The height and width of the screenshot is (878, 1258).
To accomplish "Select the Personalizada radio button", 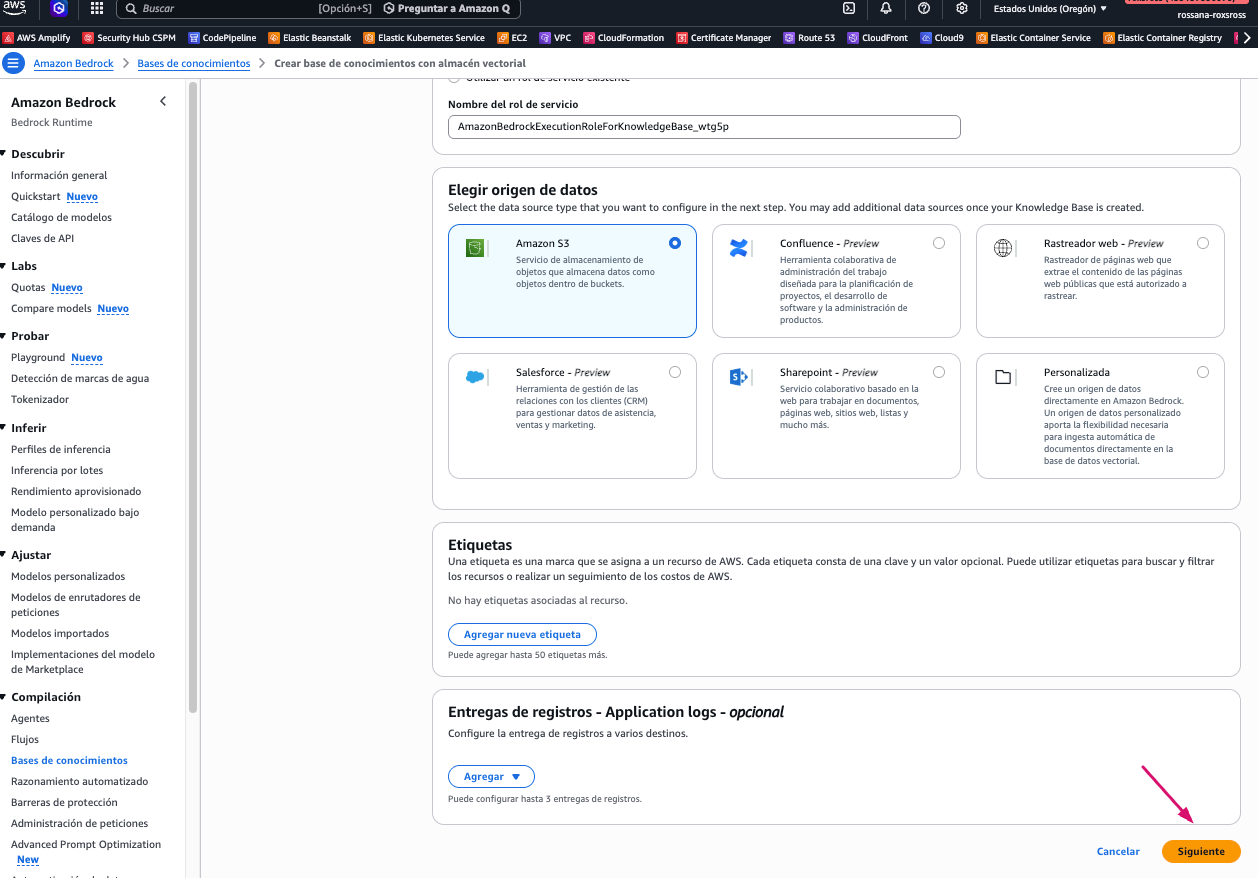I will pos(1202,372).
